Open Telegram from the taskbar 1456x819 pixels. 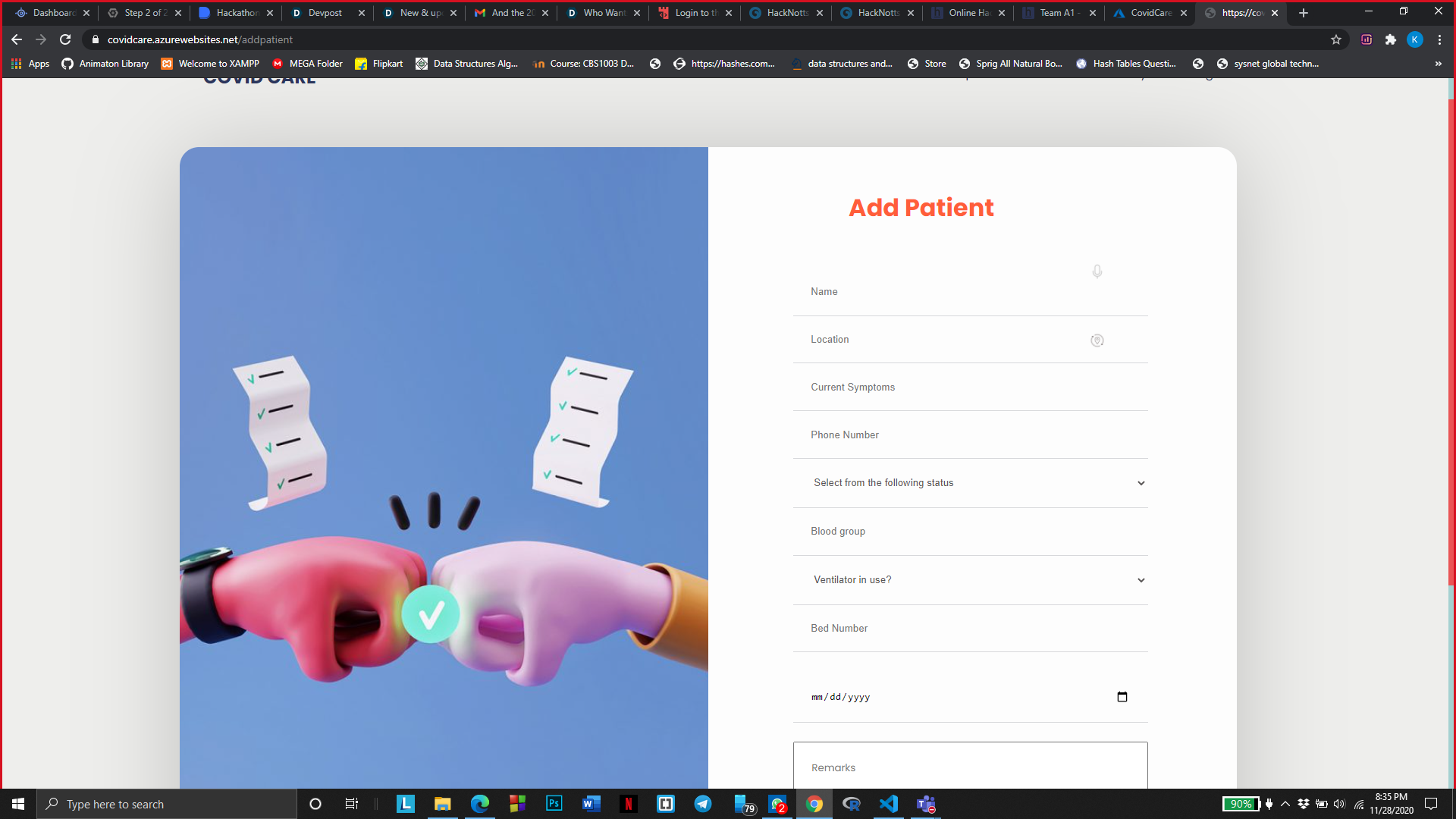pyautogui.click(x=703, y=804)
